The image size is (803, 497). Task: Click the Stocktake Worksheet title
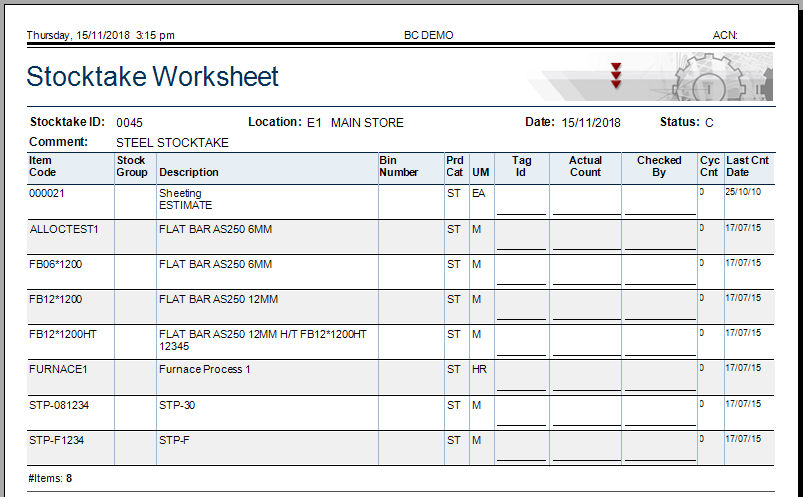[x=152, y=77]
